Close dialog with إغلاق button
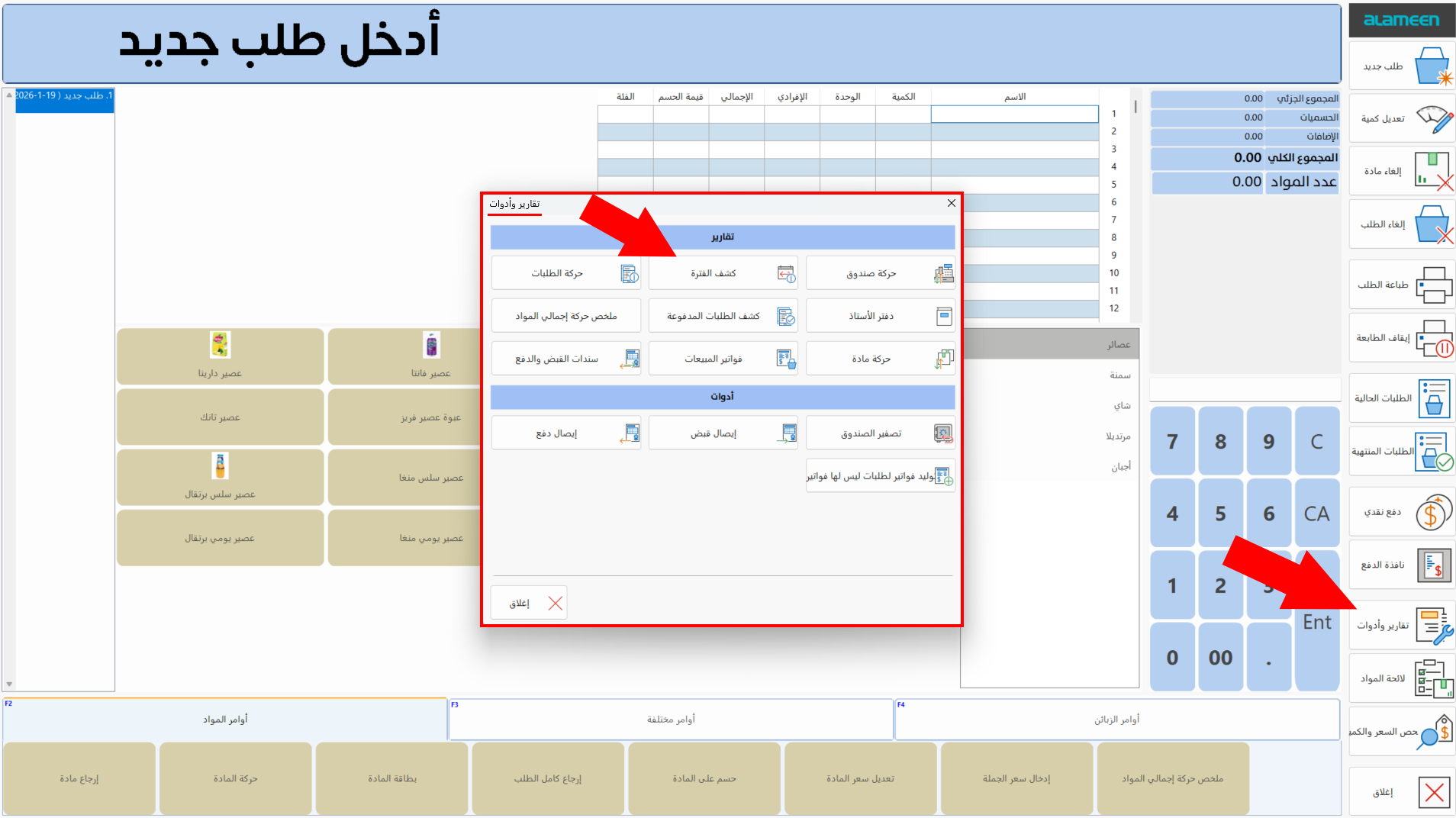 [529, 604]
